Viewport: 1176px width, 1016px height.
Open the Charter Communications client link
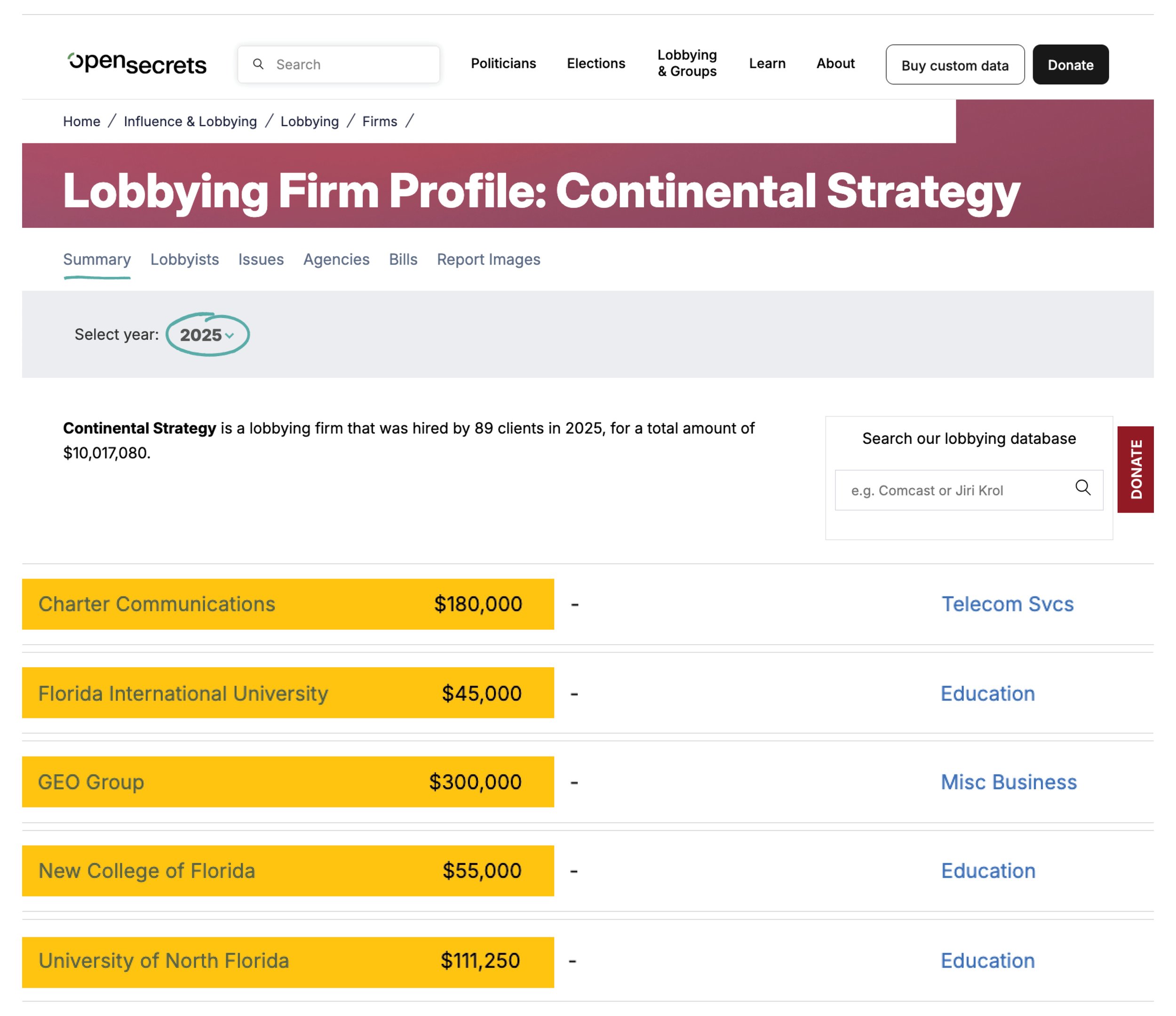[x=157, y=604]
